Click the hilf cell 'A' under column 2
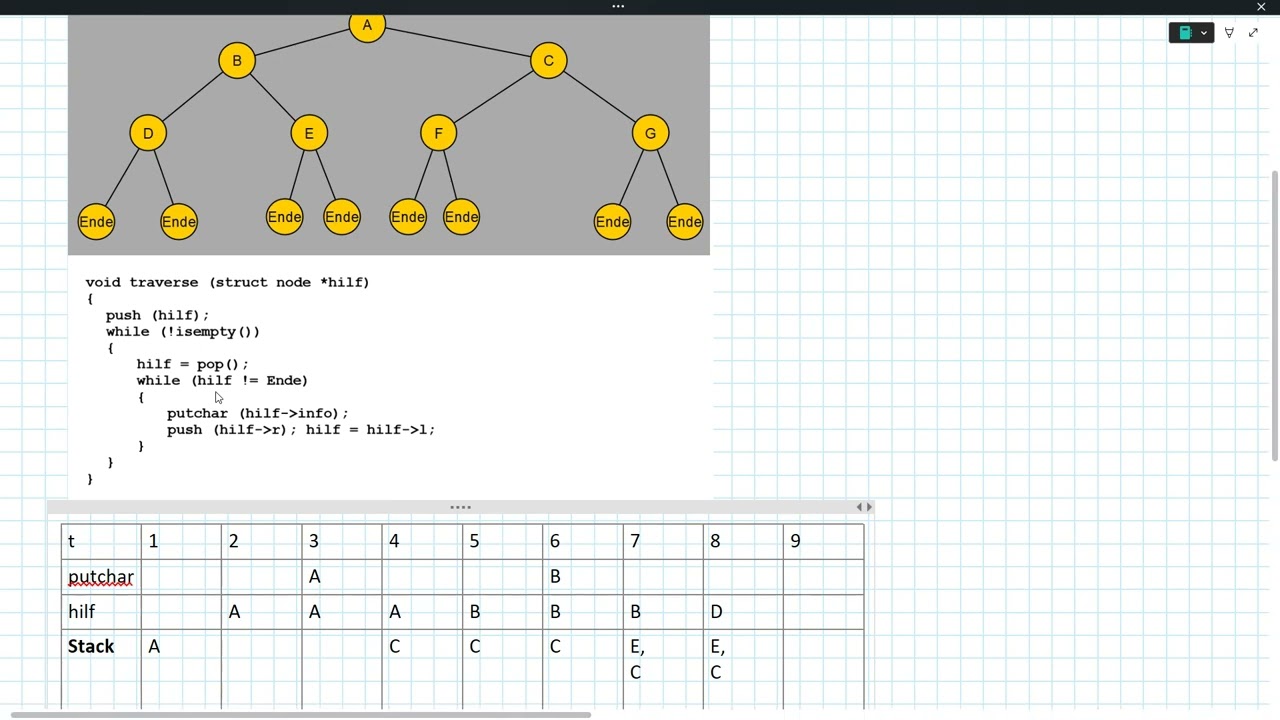 click(261, 612)
